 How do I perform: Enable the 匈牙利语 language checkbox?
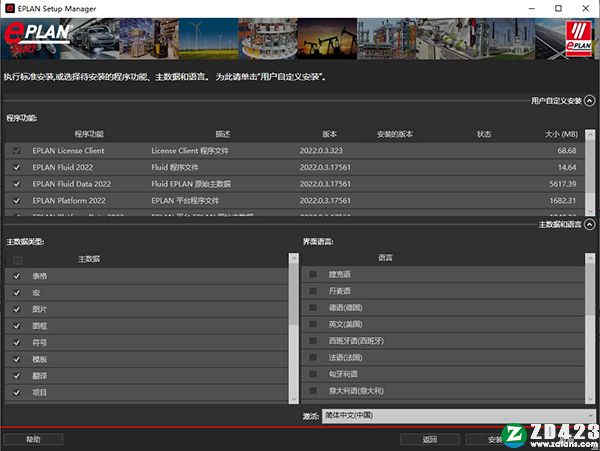click(x=313, y=374)
